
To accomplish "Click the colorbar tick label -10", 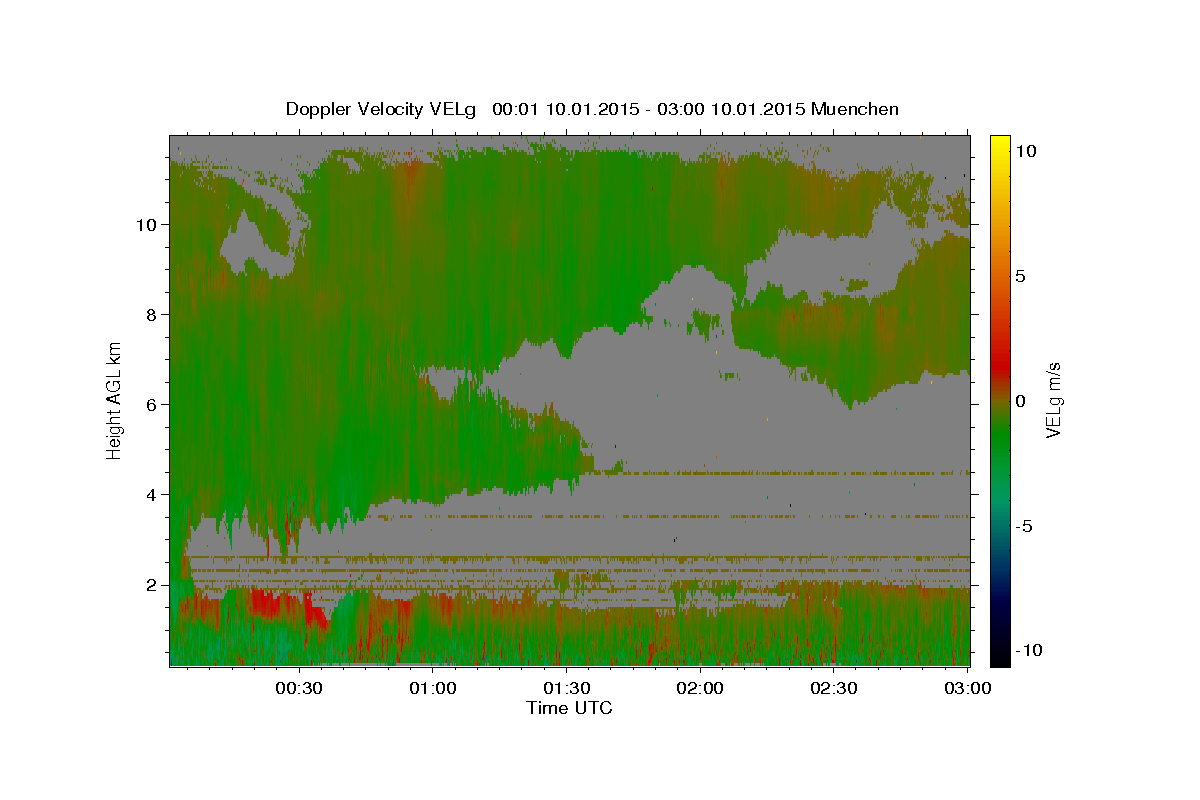I will click(1030, 650).
